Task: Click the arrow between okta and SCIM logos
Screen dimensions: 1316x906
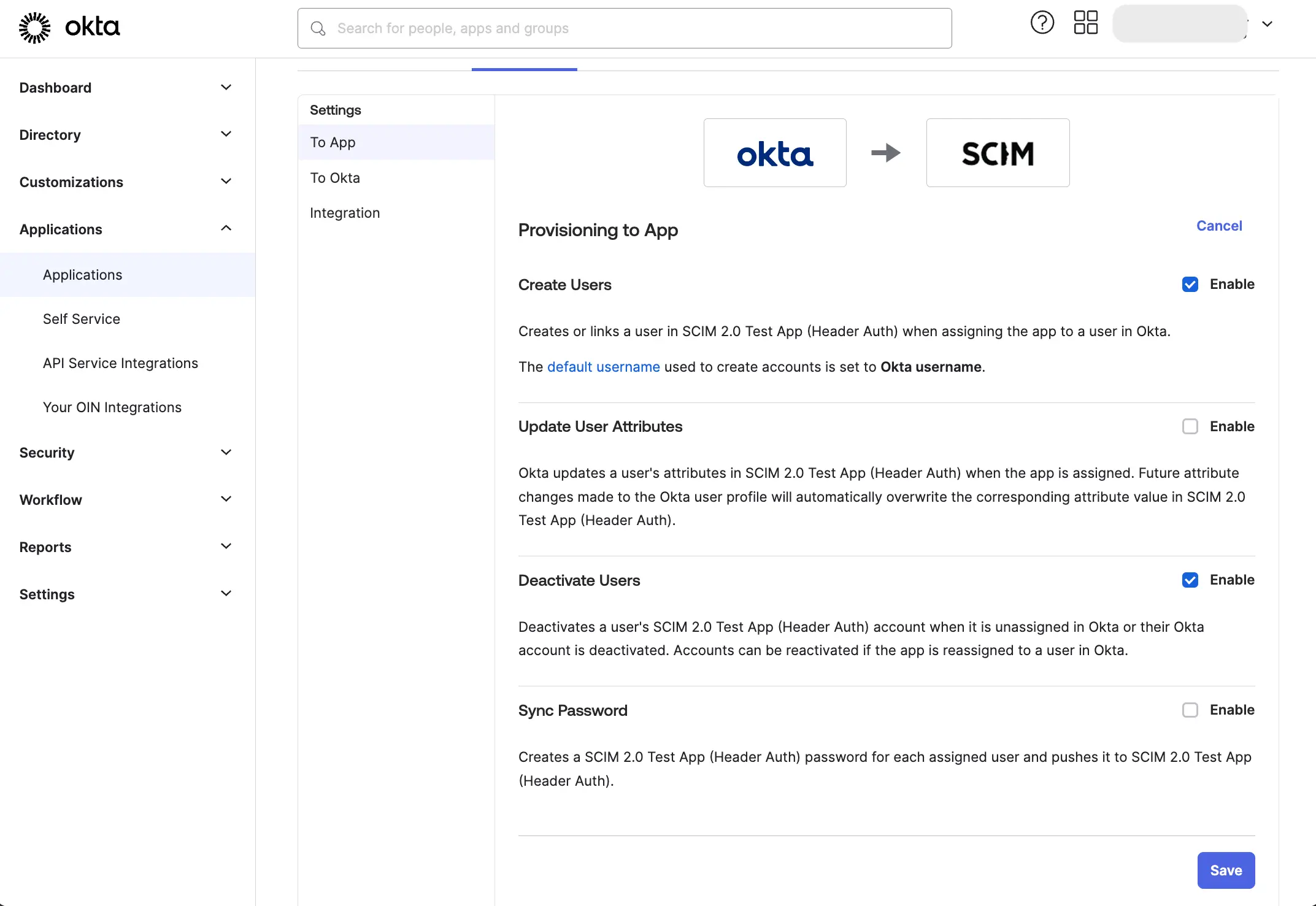Action: [885, 153]
